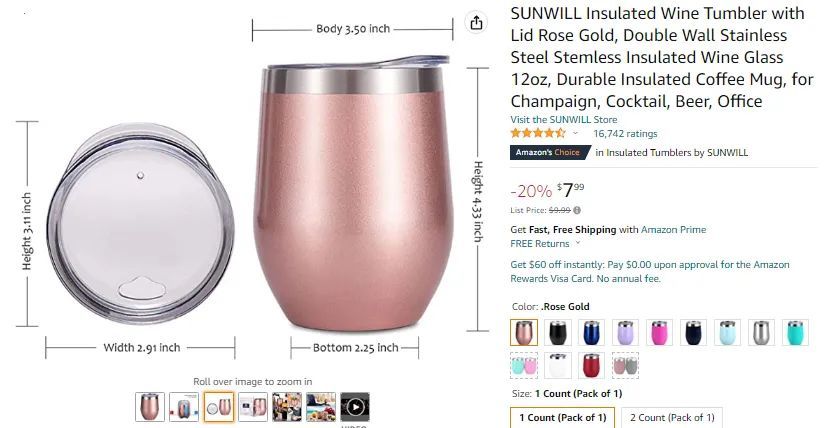Image resolution: width=824 pixels, height=428 pixels.
Task: Expand the FREE Returns chevron
Action: (x=578, y=243)
